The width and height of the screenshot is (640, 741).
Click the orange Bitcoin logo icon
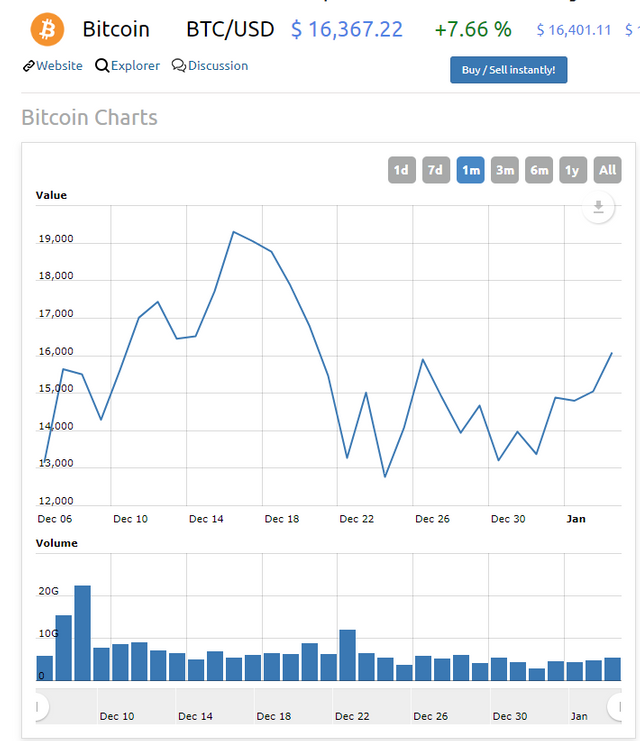point(47,29)
